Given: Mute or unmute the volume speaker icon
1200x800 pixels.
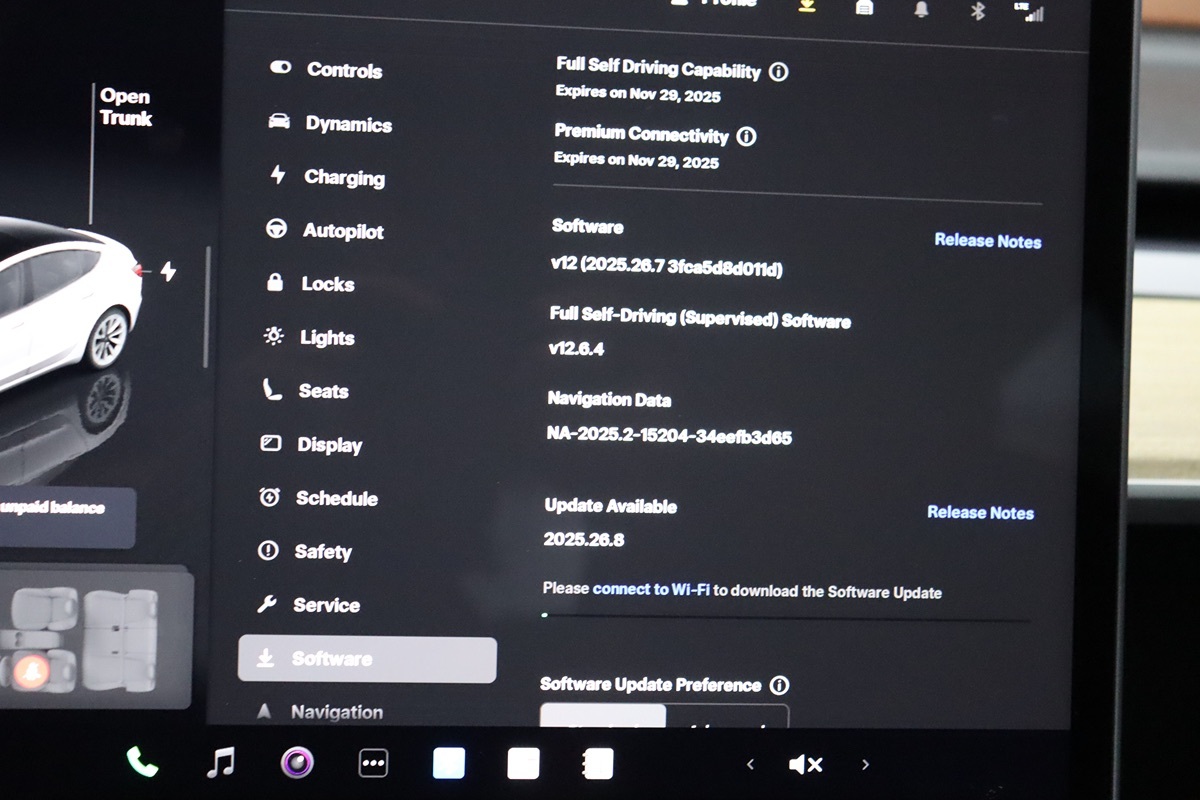Looking at the screenshot, I should pos(805,765).
